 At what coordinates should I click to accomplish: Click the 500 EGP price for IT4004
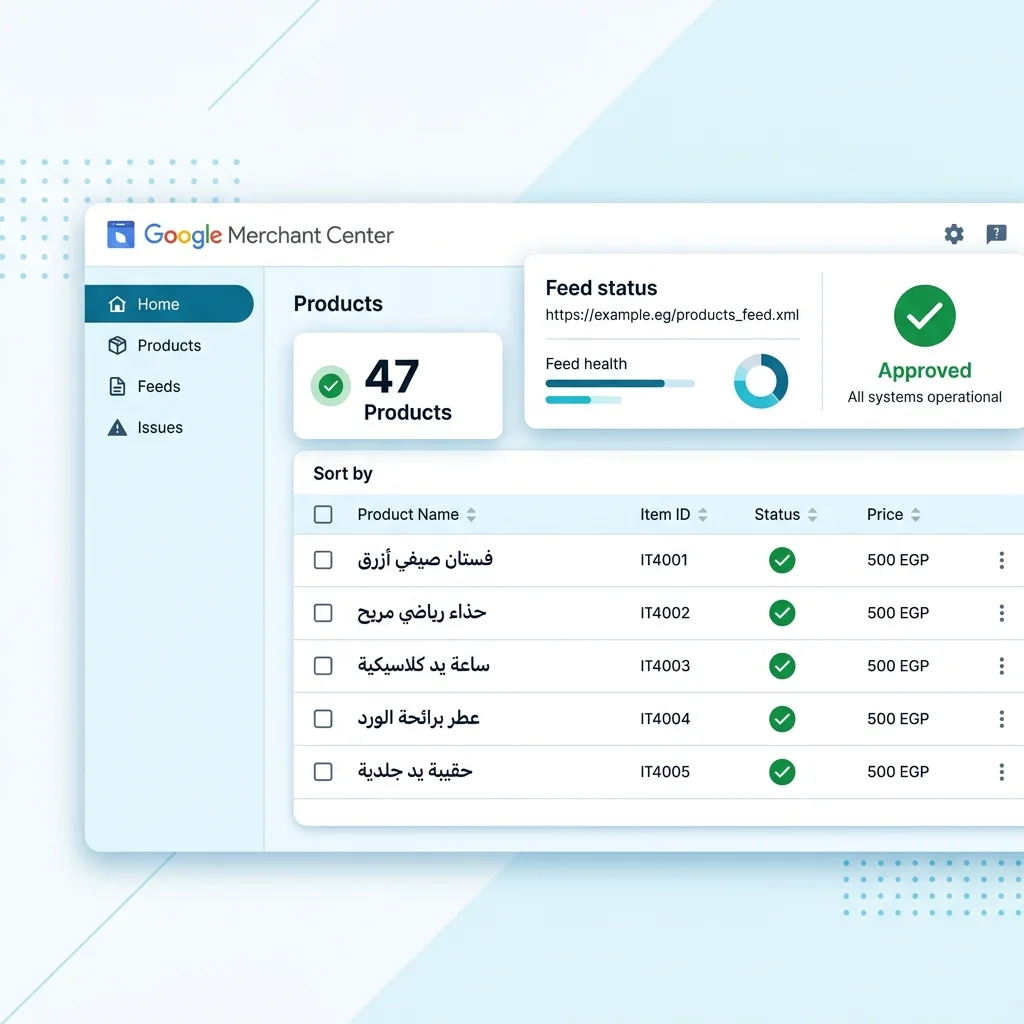coord(898,718)
